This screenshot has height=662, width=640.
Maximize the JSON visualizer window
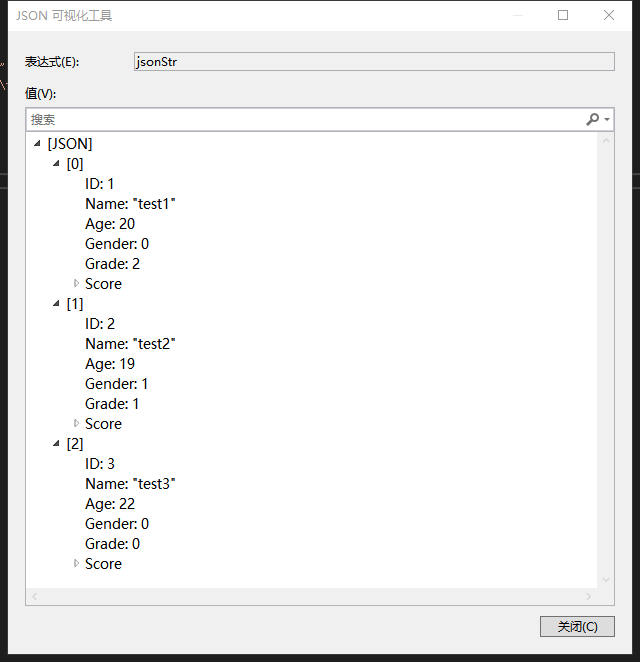tap(563, 16)
